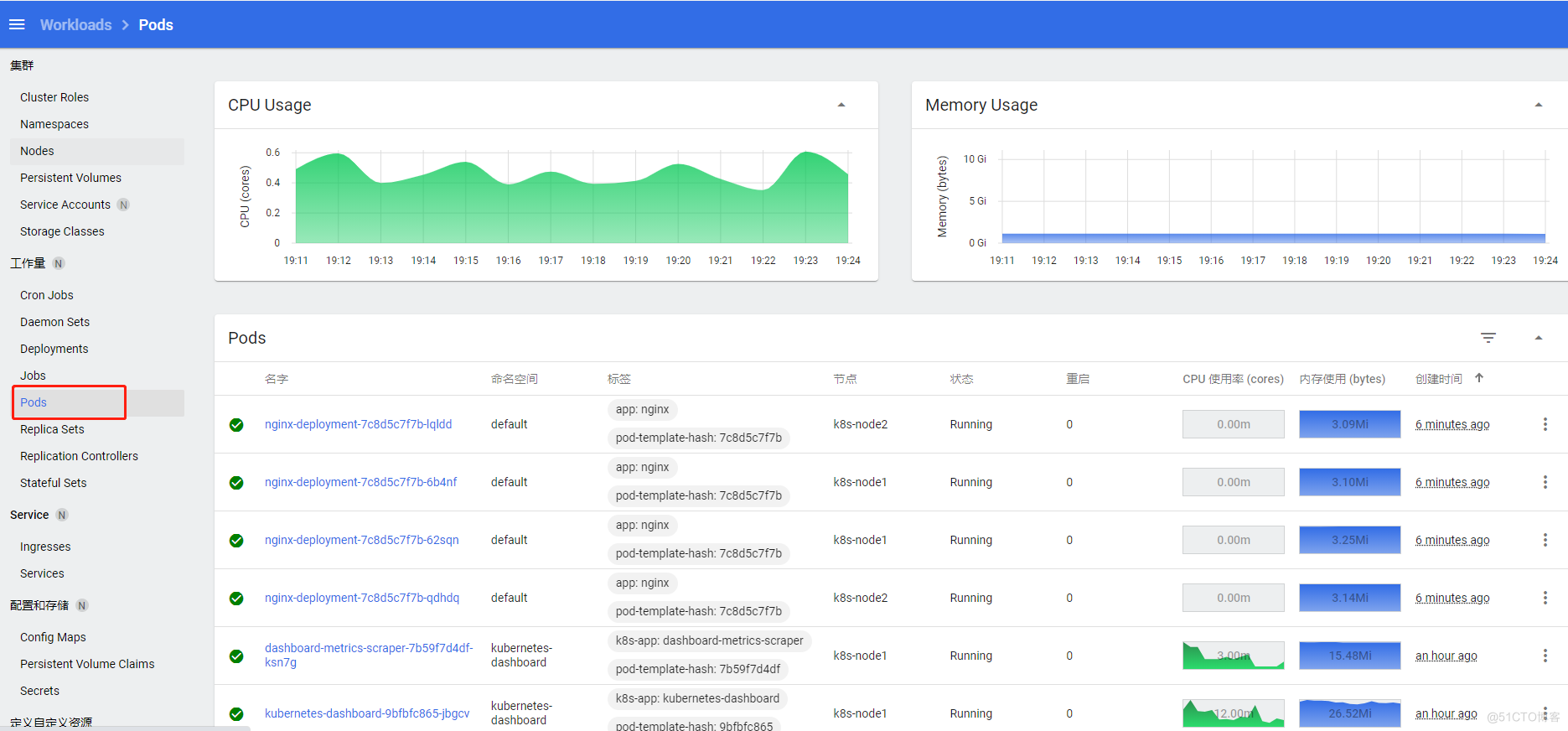Open Deployments in sidebar
This screenshot has width=1568, height=731.
coord(54,349)
